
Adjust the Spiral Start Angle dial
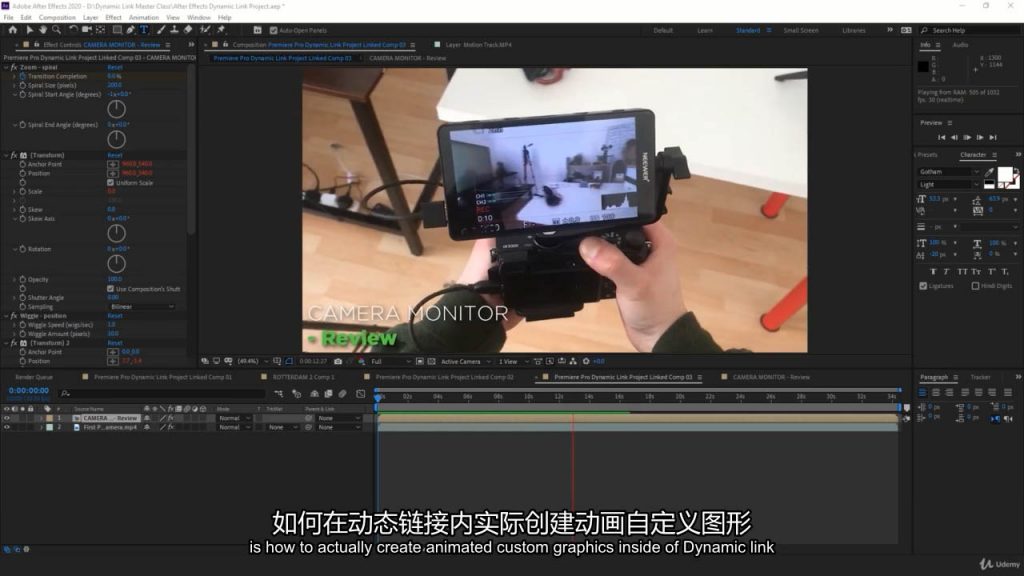(116, 109)
